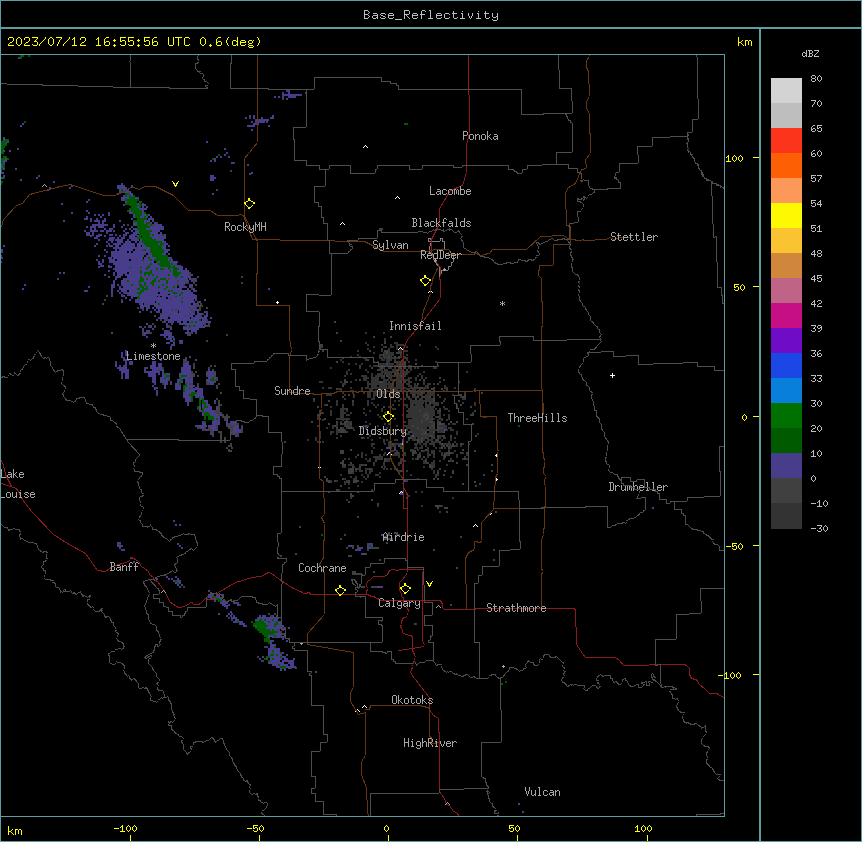Click the -100 tick label on bottom axis
Viewport: 862px width, 842px height.
click(x=125, y=828)
